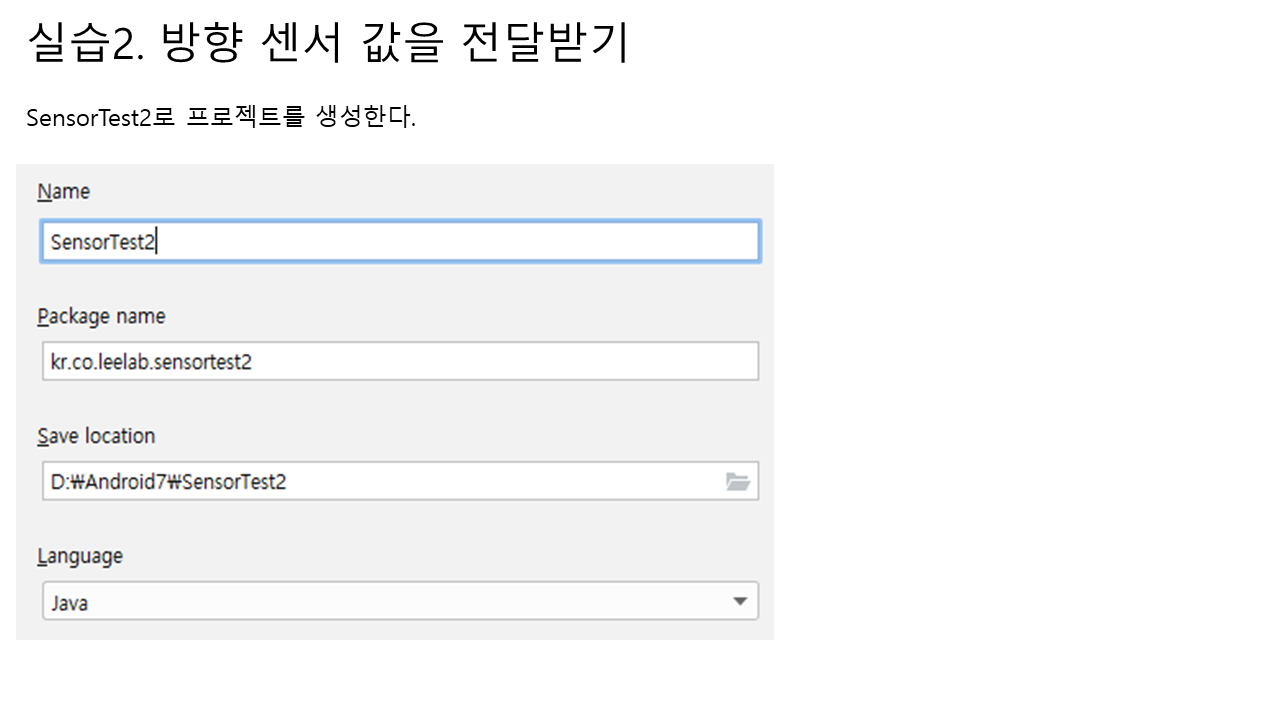Click the kr.co.leelab.sensortest2 package text
The image size is (1280, 720).
151,363
